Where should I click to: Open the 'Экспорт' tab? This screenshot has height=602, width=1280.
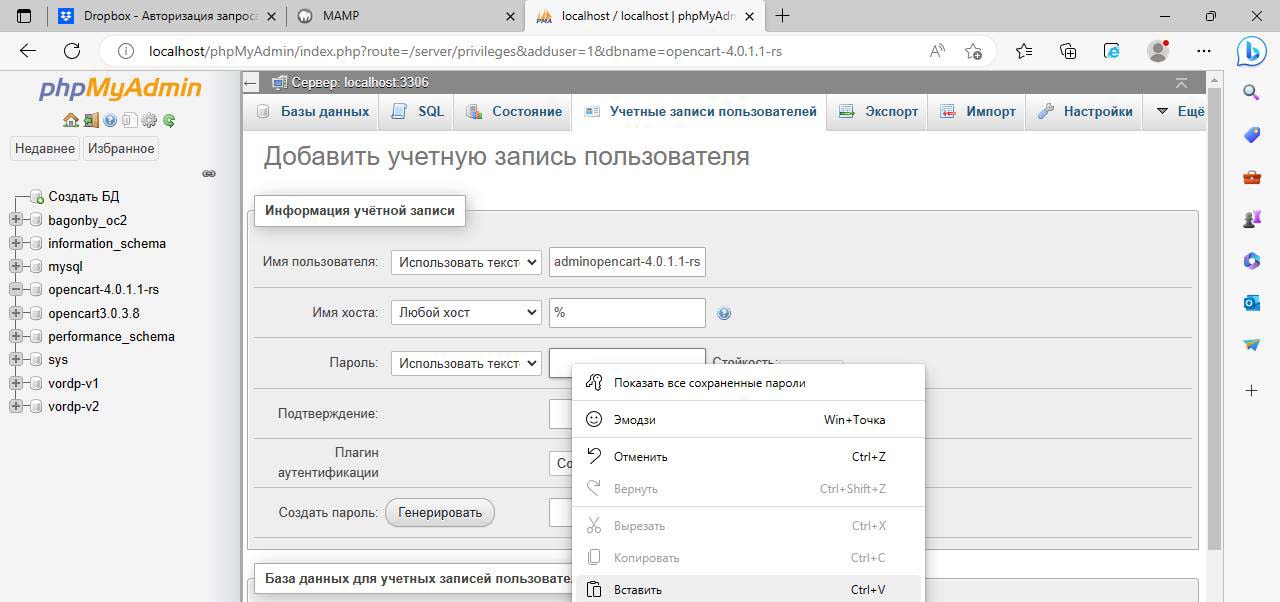click(x=879, y=111)
